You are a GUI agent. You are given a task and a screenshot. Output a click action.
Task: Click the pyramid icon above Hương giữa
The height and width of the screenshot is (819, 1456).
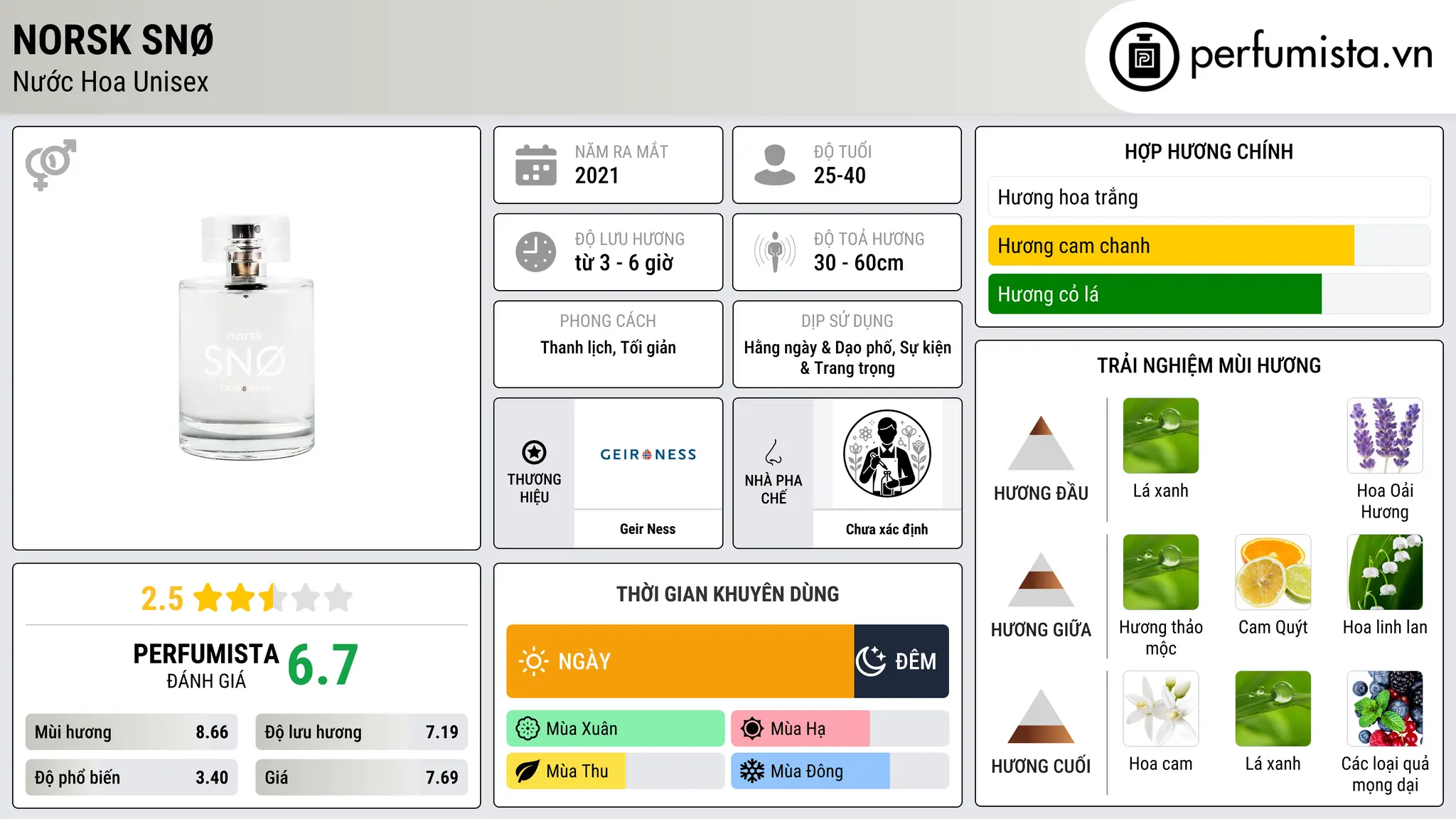(1041, 579)
